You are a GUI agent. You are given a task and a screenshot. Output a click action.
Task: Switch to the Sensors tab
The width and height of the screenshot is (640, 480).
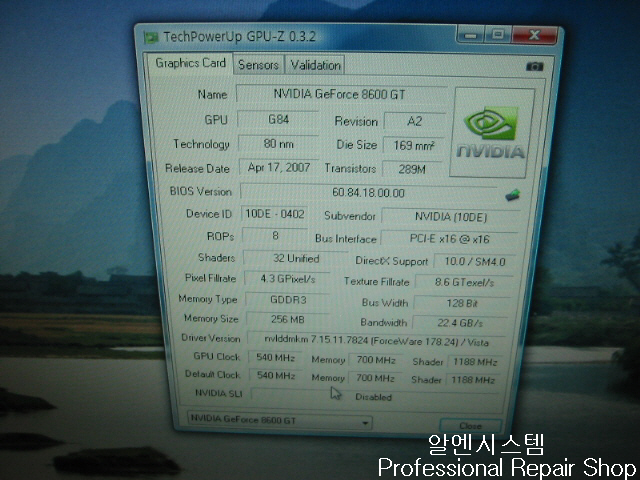point(258,65)
